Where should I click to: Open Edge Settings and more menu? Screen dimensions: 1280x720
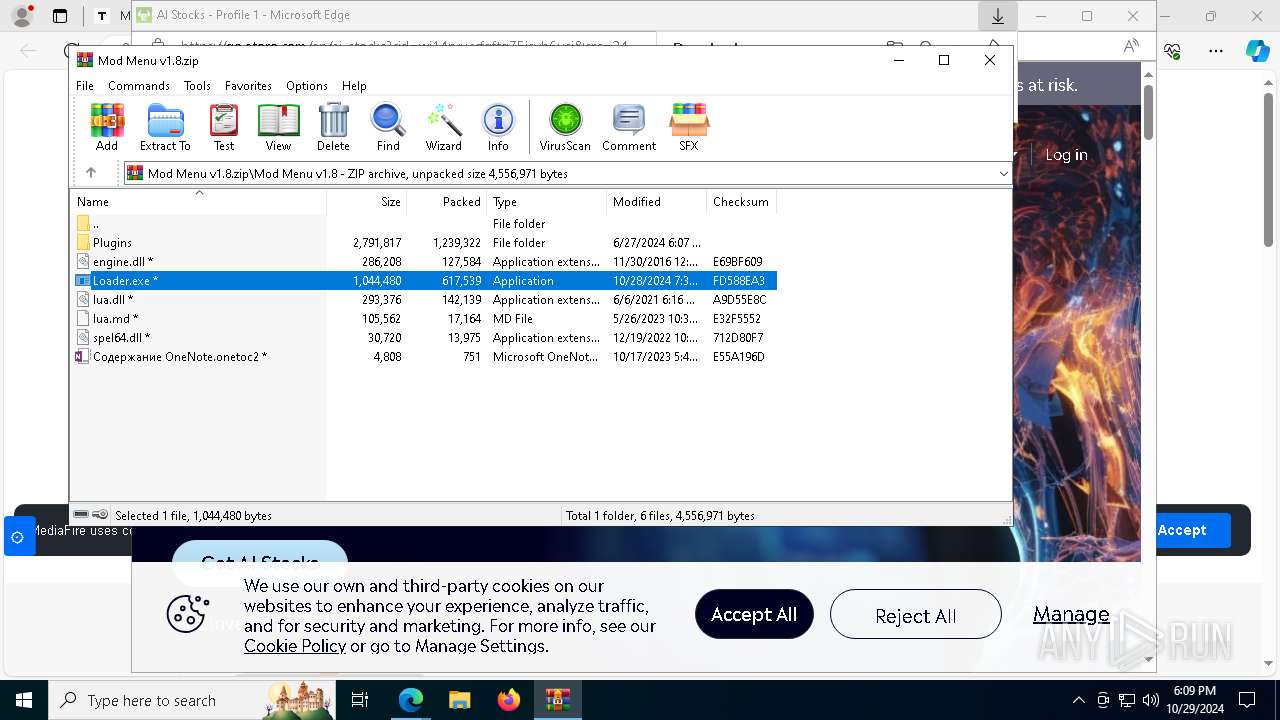coord(1216,50)
